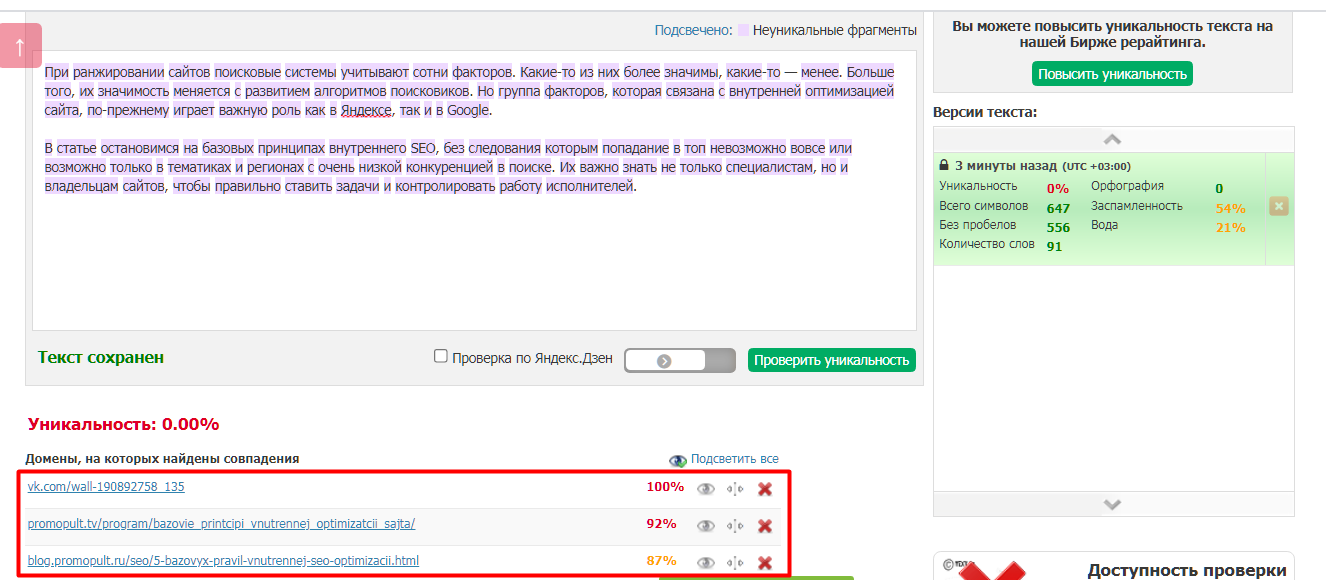Click the scroll-to-top arrow icon
Screen dimensions: 1326x580
pyautogui.click(x=18, y=47)
